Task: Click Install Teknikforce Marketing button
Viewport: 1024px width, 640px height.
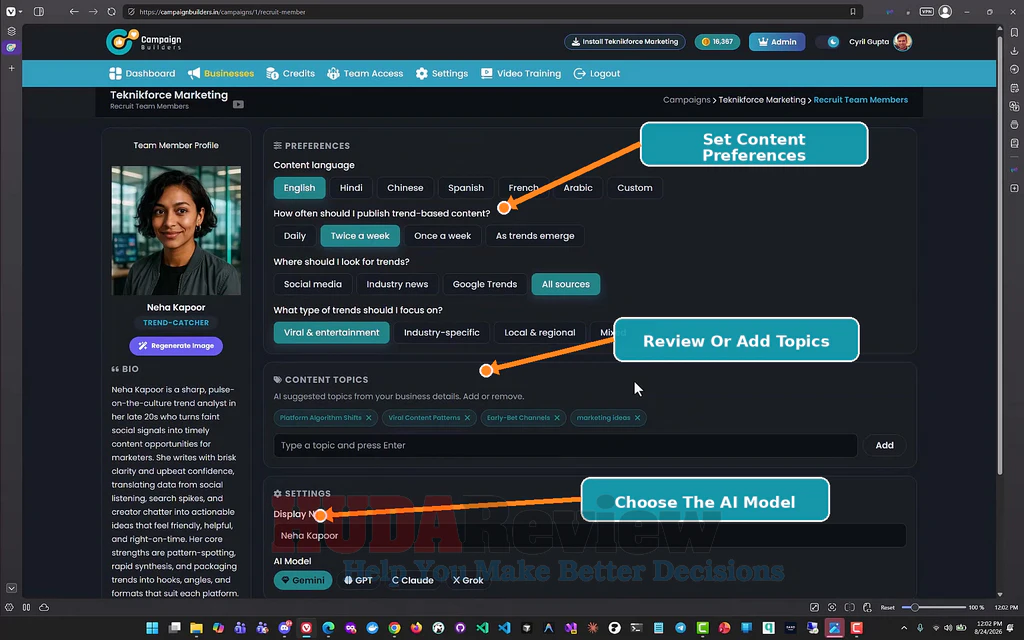Action: pos(624,42)
